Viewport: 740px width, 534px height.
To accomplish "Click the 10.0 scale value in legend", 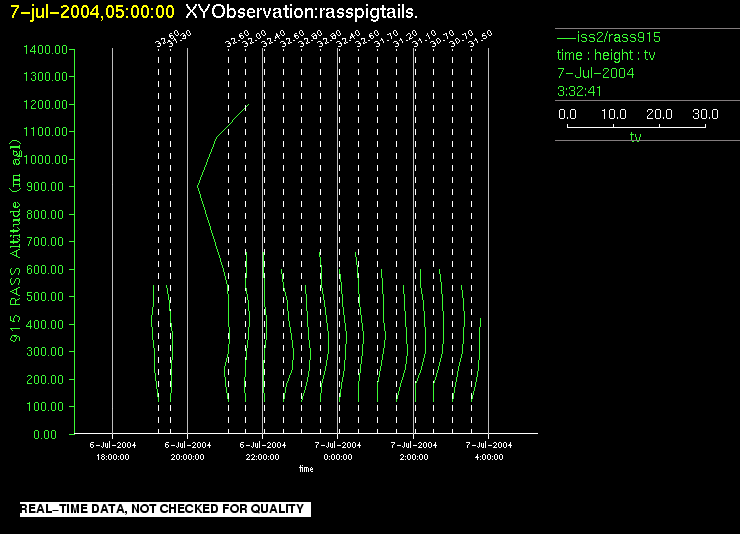I will pos(614,114).
